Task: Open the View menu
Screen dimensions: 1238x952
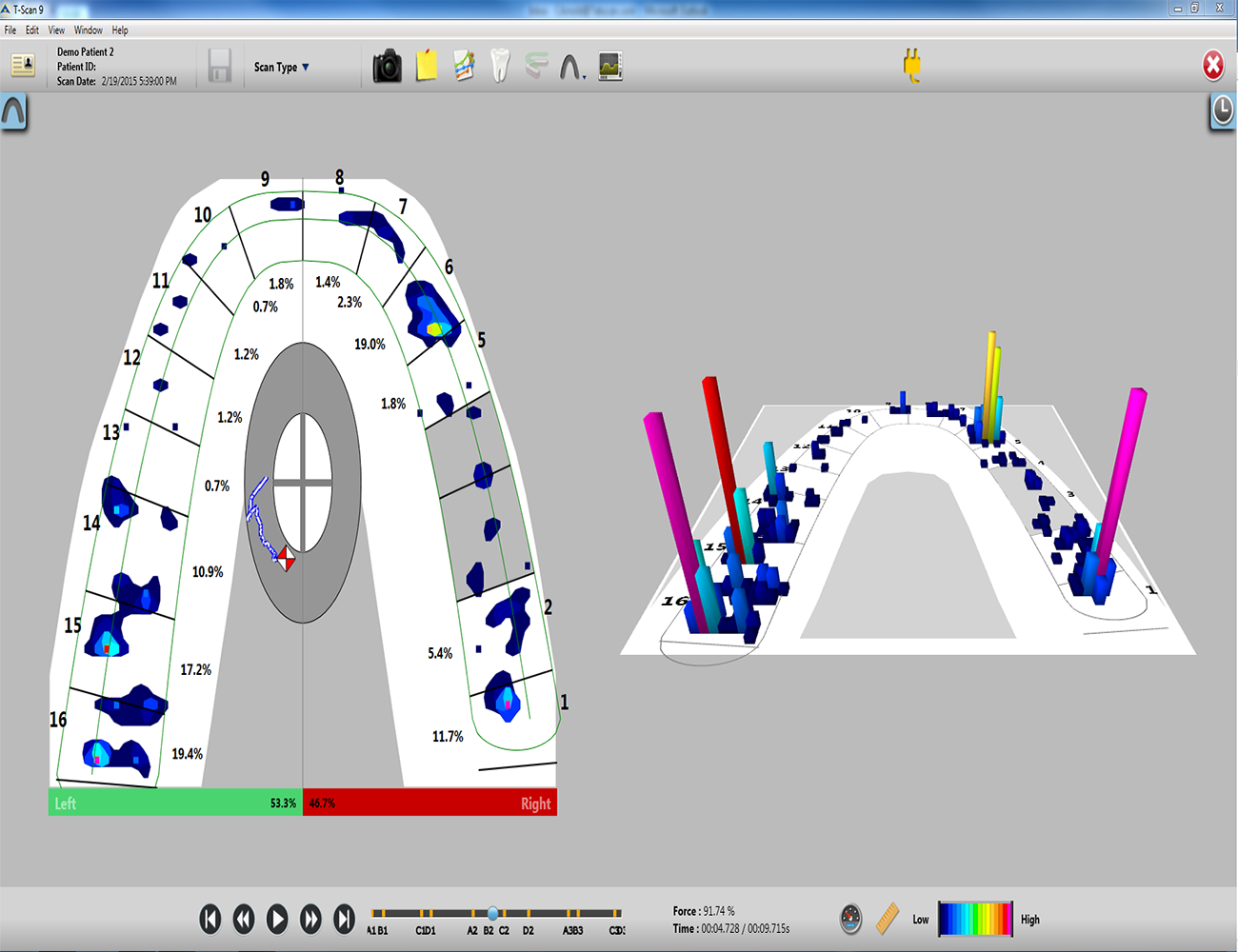Action: tap(56, 30)
